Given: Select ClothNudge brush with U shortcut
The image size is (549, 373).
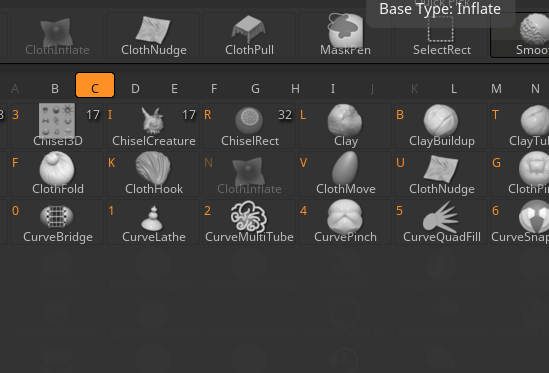Looking at the screenshot, I should click(x=441, y=174).
